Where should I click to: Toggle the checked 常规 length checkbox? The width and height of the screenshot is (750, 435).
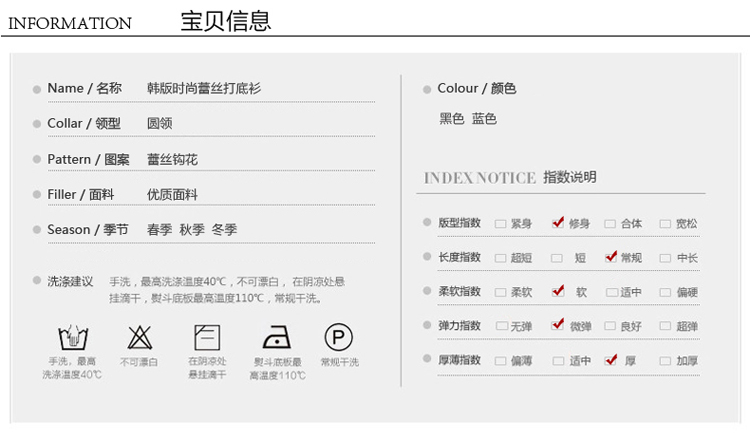(610, 257)
